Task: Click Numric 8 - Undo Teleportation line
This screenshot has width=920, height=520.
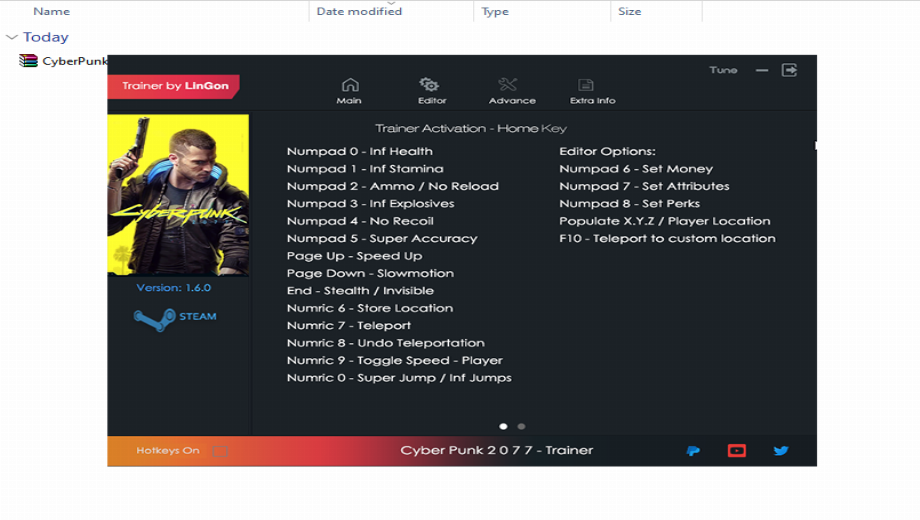Action: click(x=385, y=343)
